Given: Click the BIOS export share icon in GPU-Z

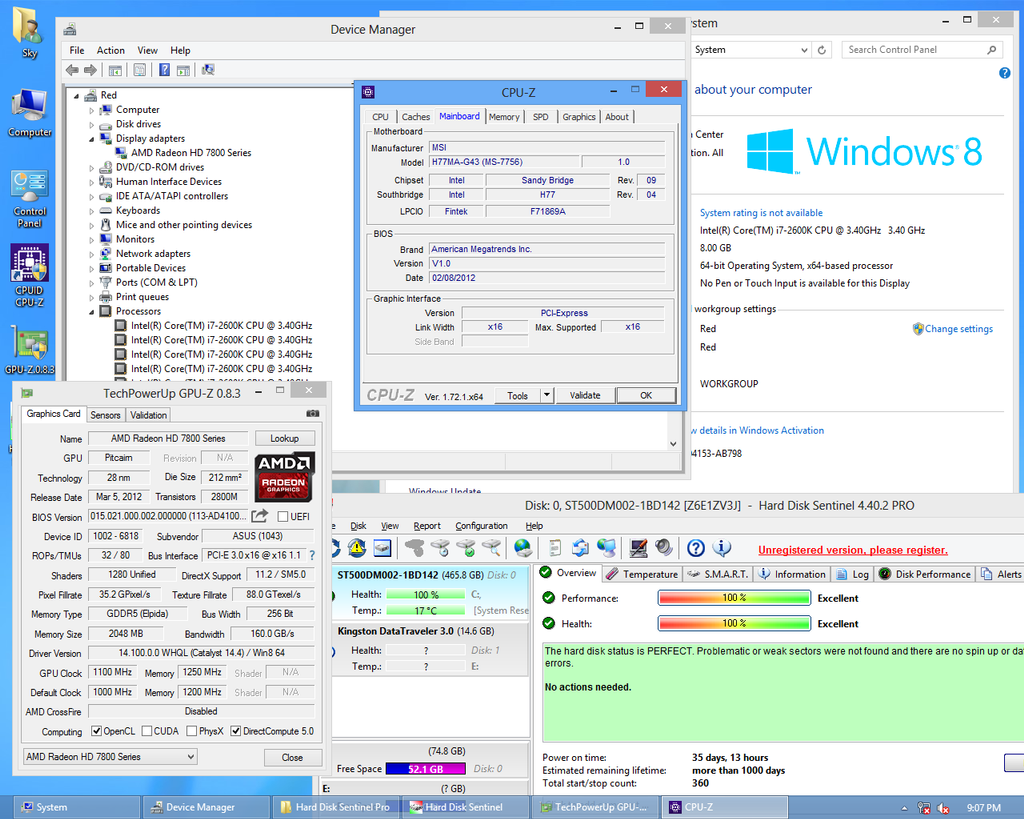Looking at the screenshot, I should point(259,516).
